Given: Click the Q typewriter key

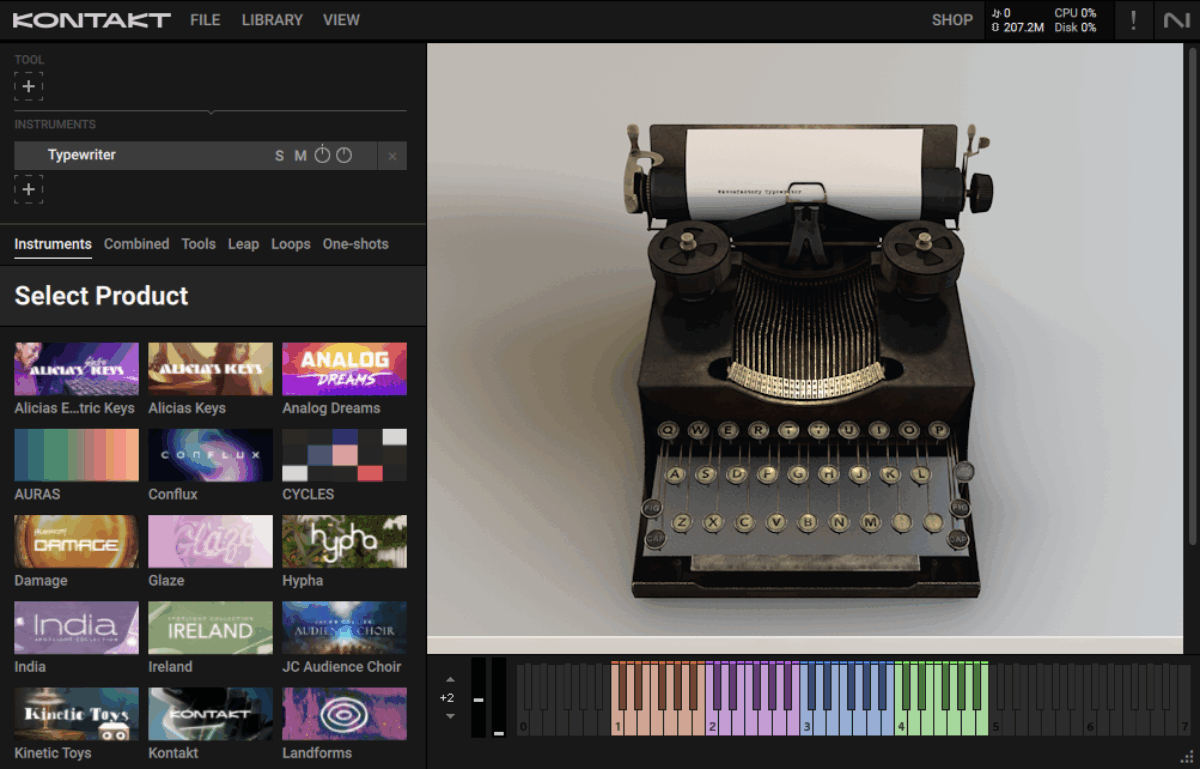Looking at the screenshot, I should pyautogui.click(x=668, y=429).
